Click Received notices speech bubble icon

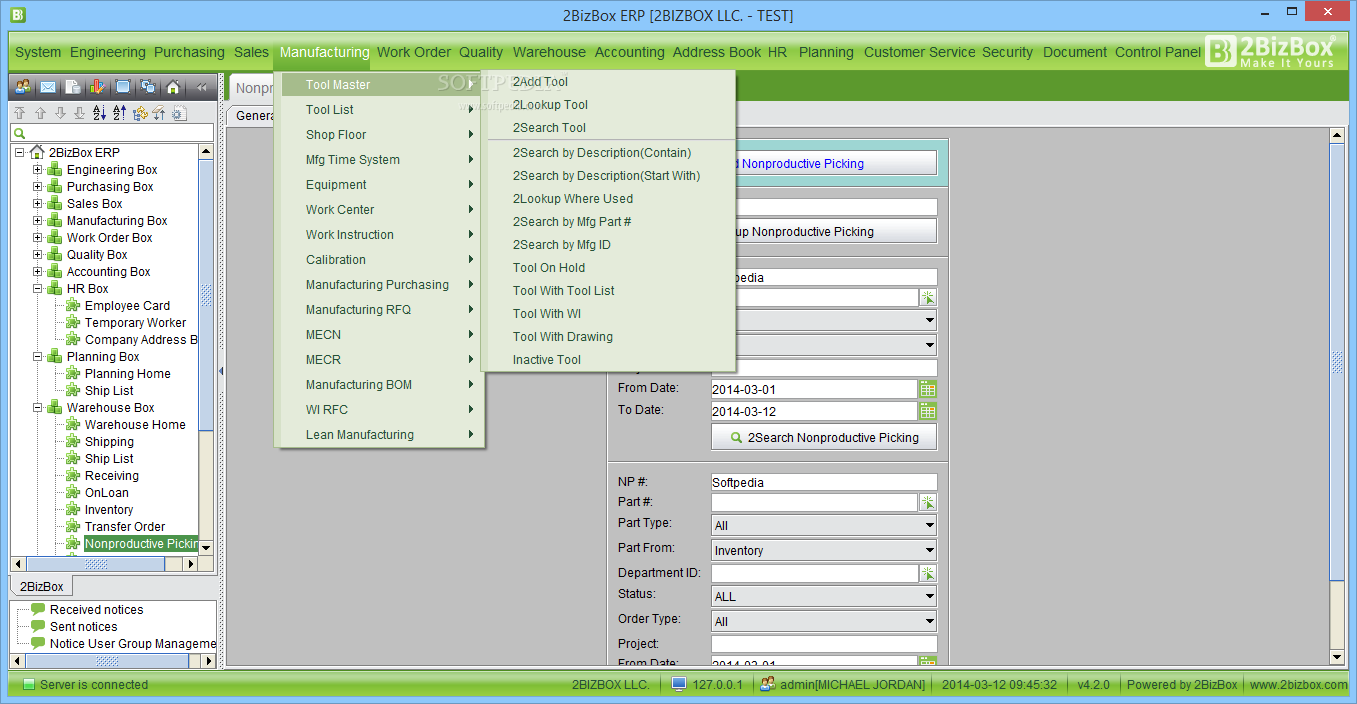(38, 609)
